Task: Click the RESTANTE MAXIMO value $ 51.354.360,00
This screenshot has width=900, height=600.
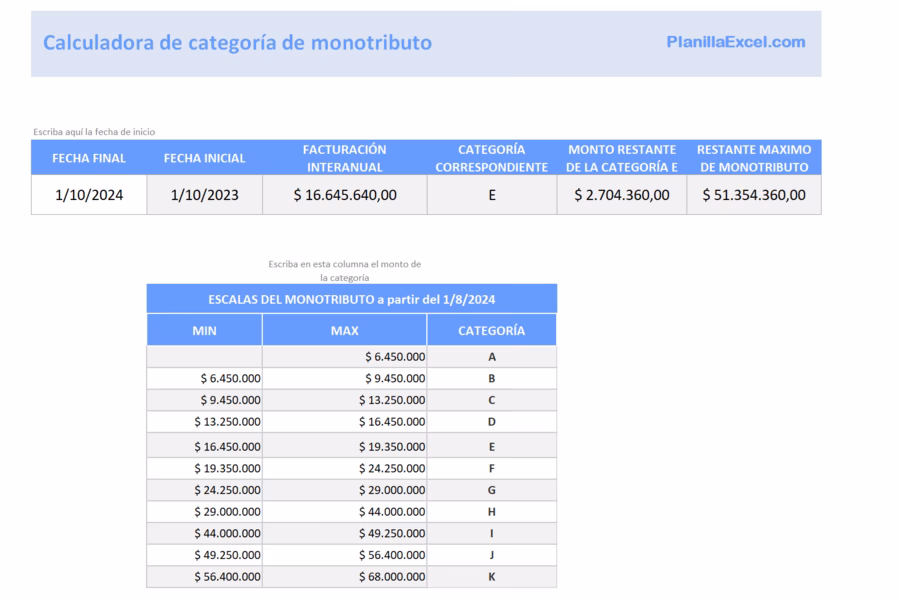Action: (x=753, y=195)
